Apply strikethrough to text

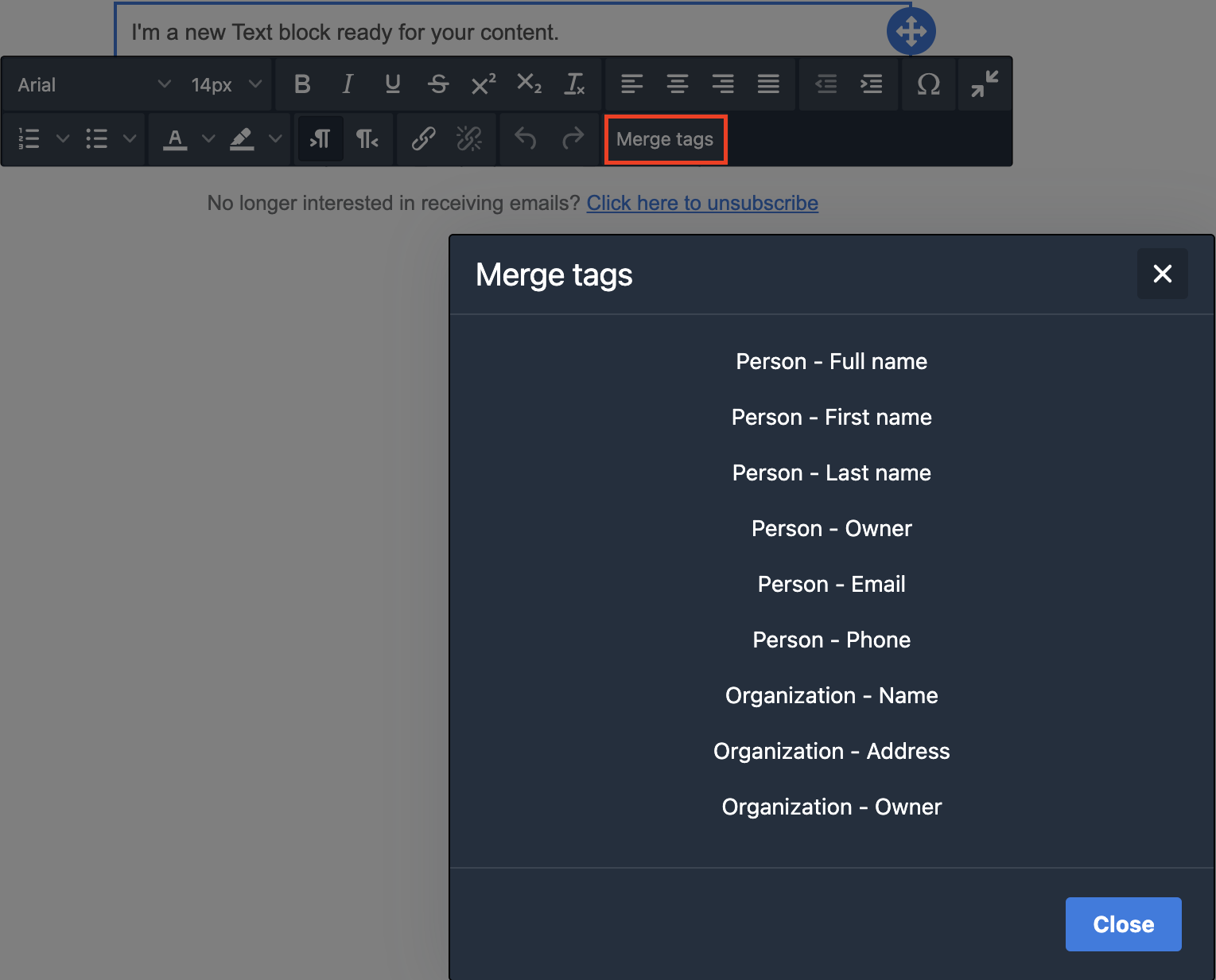pos(438,84)
